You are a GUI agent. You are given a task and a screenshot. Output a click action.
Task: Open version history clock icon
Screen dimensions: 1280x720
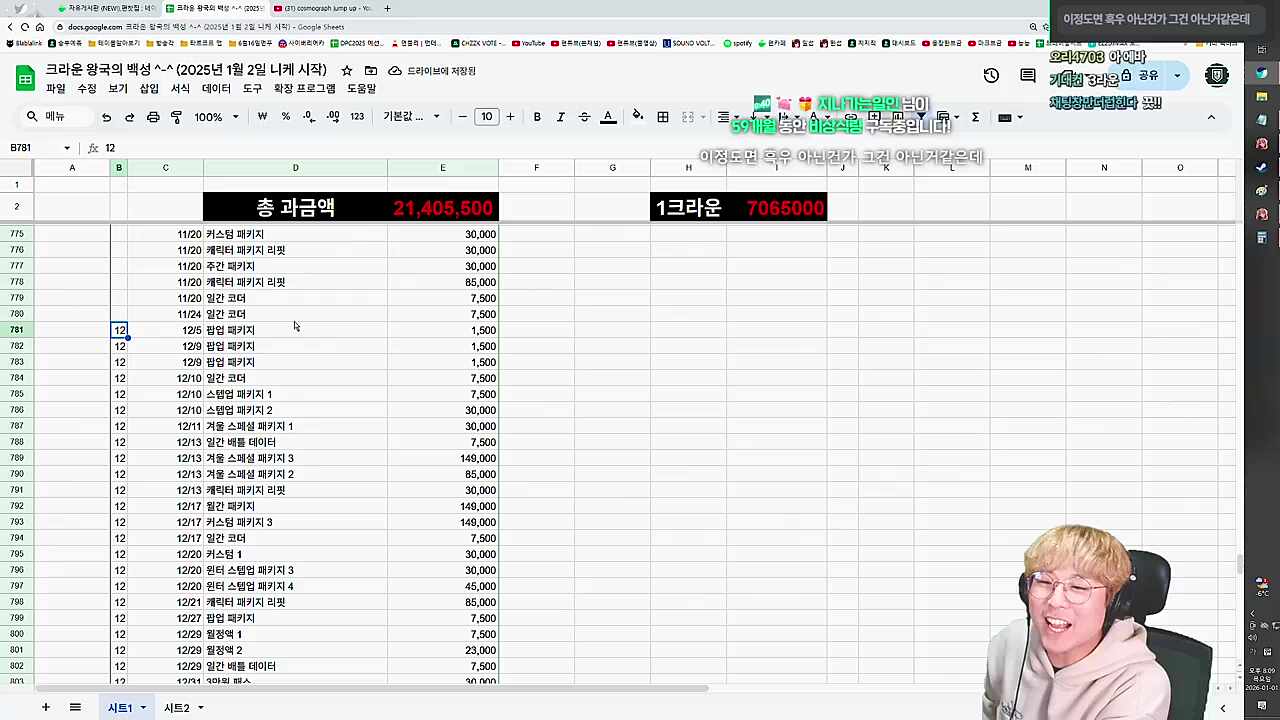[991, 76]
